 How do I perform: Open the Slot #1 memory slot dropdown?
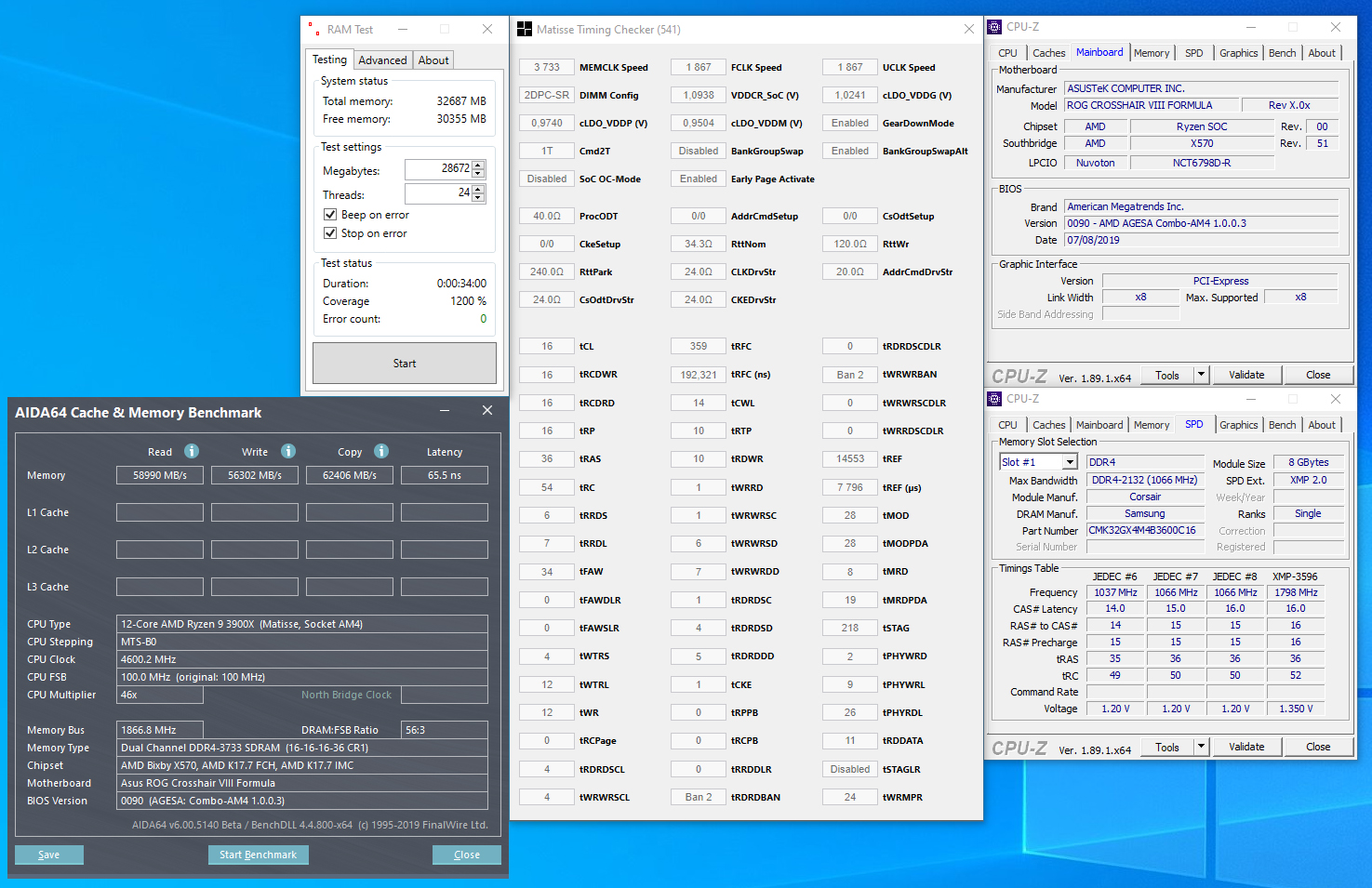(x=1070, y=462)
